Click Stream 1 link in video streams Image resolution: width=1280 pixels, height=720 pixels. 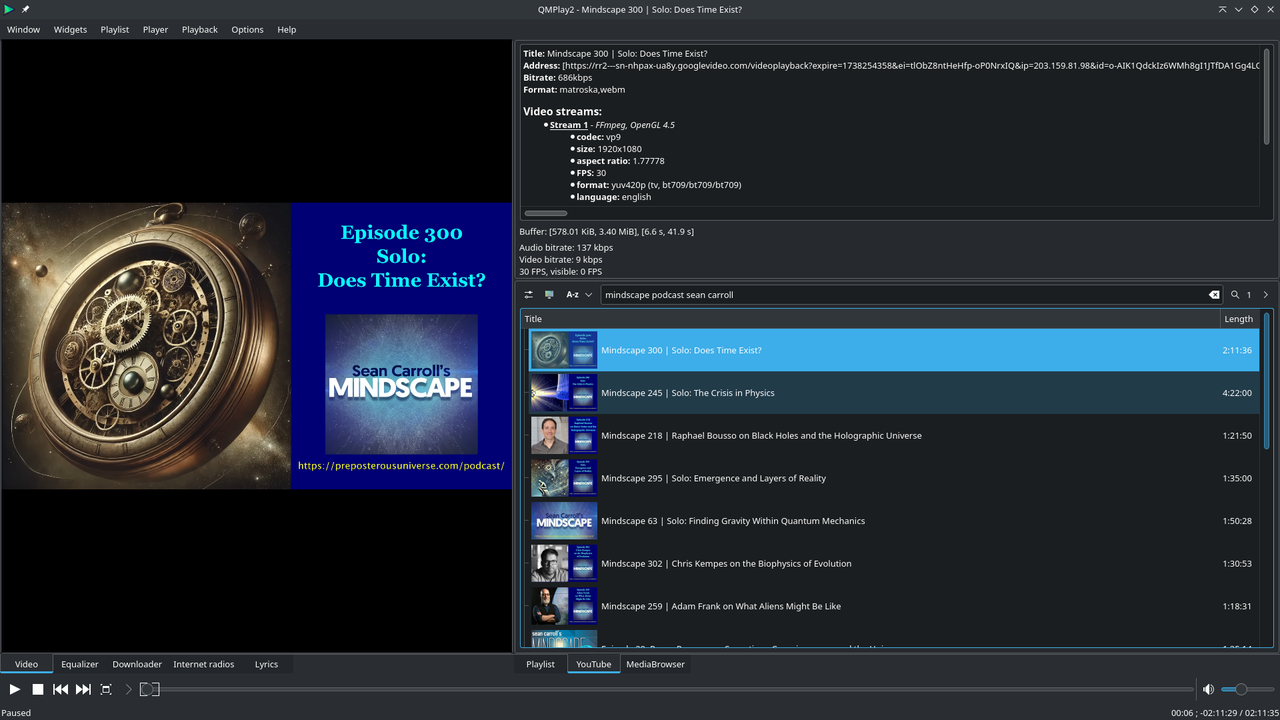click(x=568, y=125)
